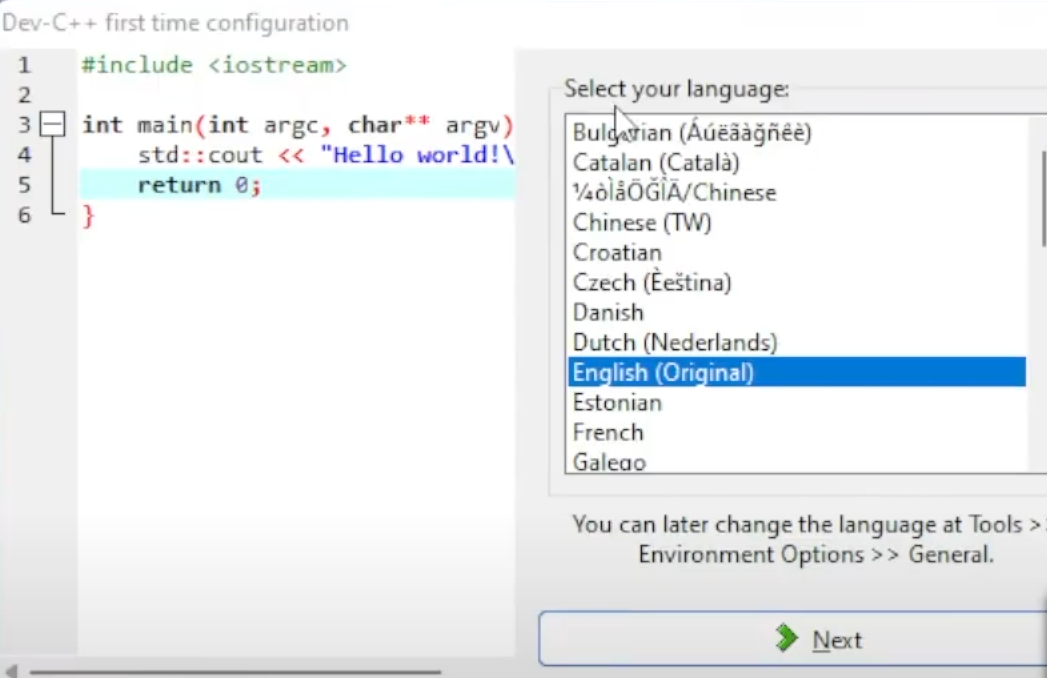Image resolution: width=1048 pixels, height=678 pixels.
Task: Click line number 6 in the gutter
Action: (24, 215)
